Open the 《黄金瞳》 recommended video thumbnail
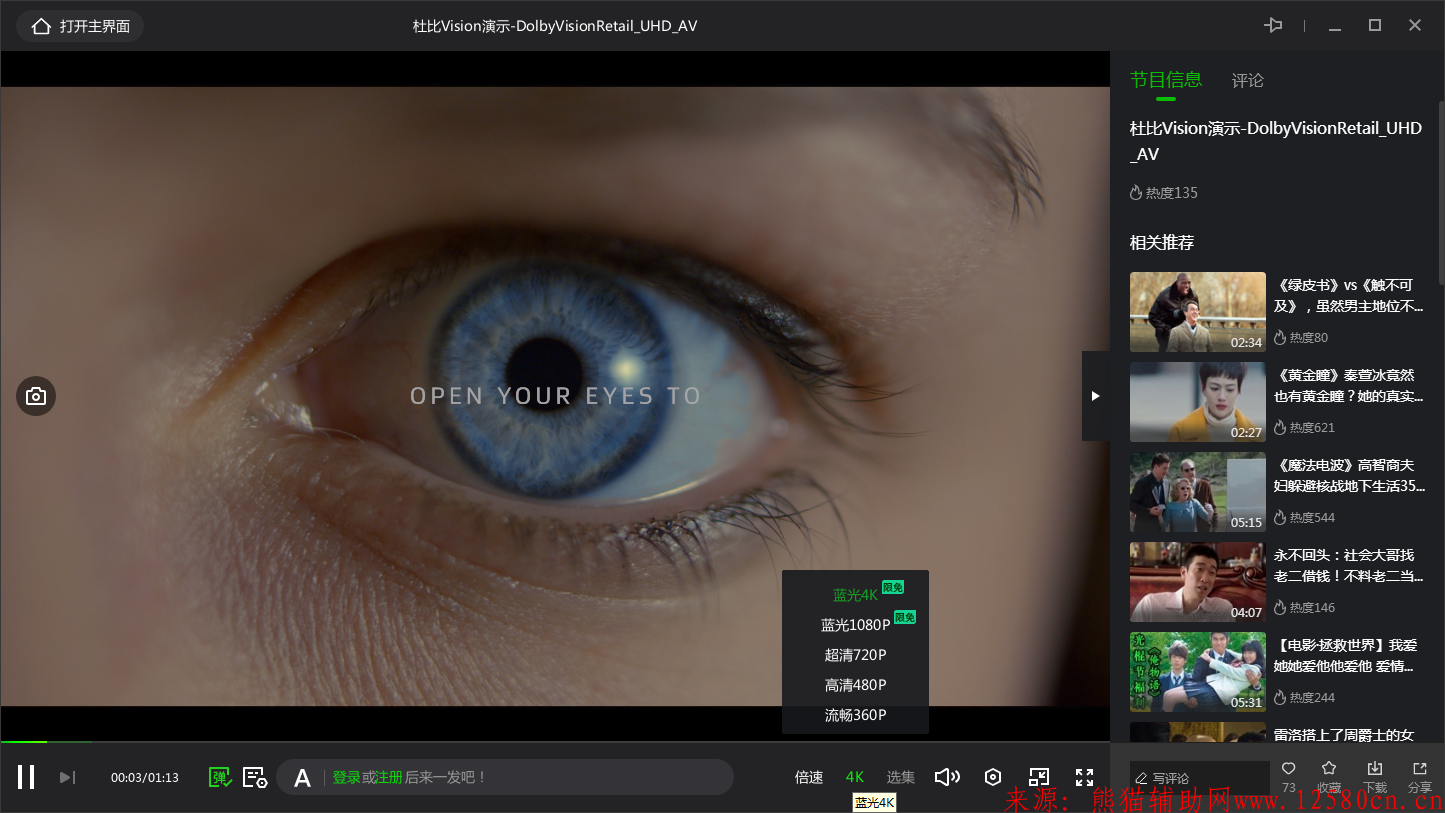Viewport: 1445px width, 813px height. pos(1197,402)
